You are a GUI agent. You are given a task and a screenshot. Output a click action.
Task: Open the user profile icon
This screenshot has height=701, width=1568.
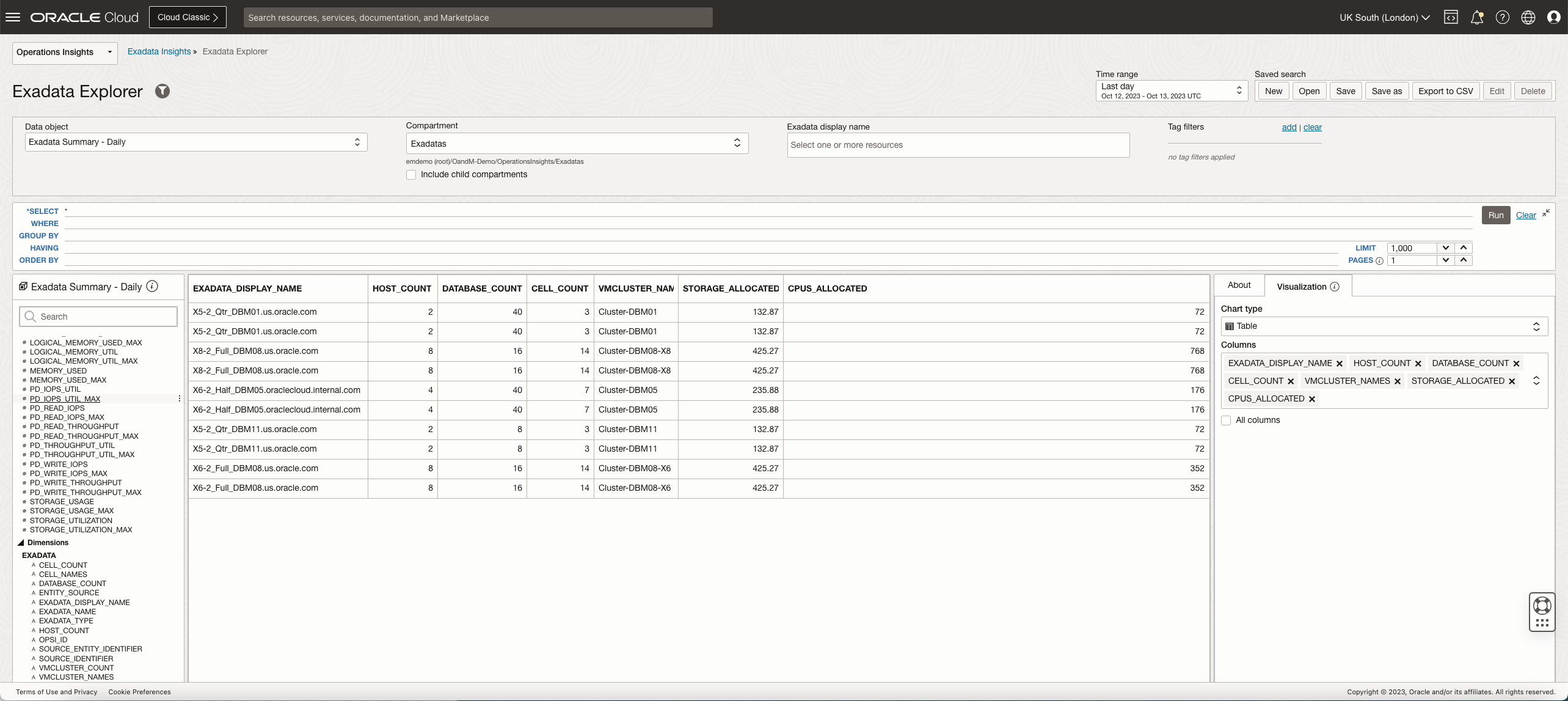pyautogui.click(x=1553, y=17)
